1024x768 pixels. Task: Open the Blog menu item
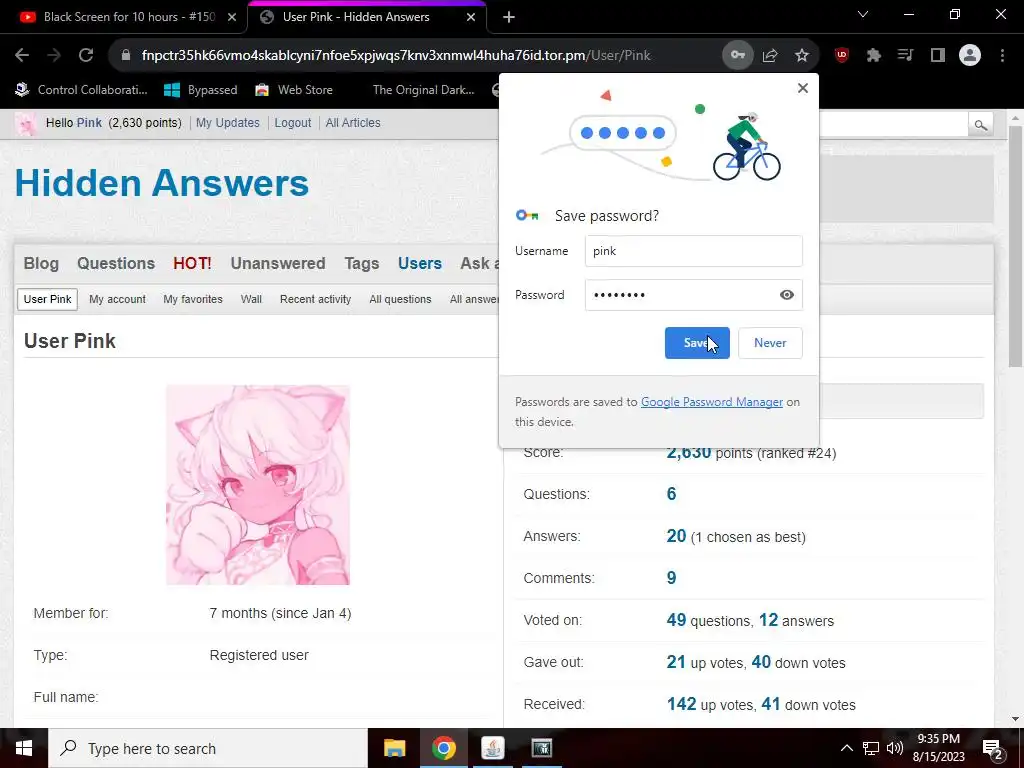41,263
